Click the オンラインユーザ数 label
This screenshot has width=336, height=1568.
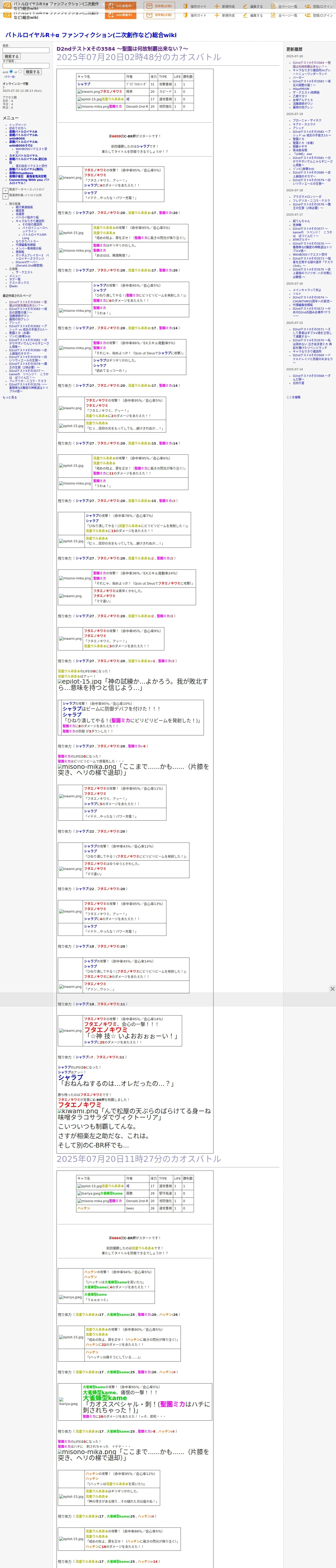(x=15, y=83)
